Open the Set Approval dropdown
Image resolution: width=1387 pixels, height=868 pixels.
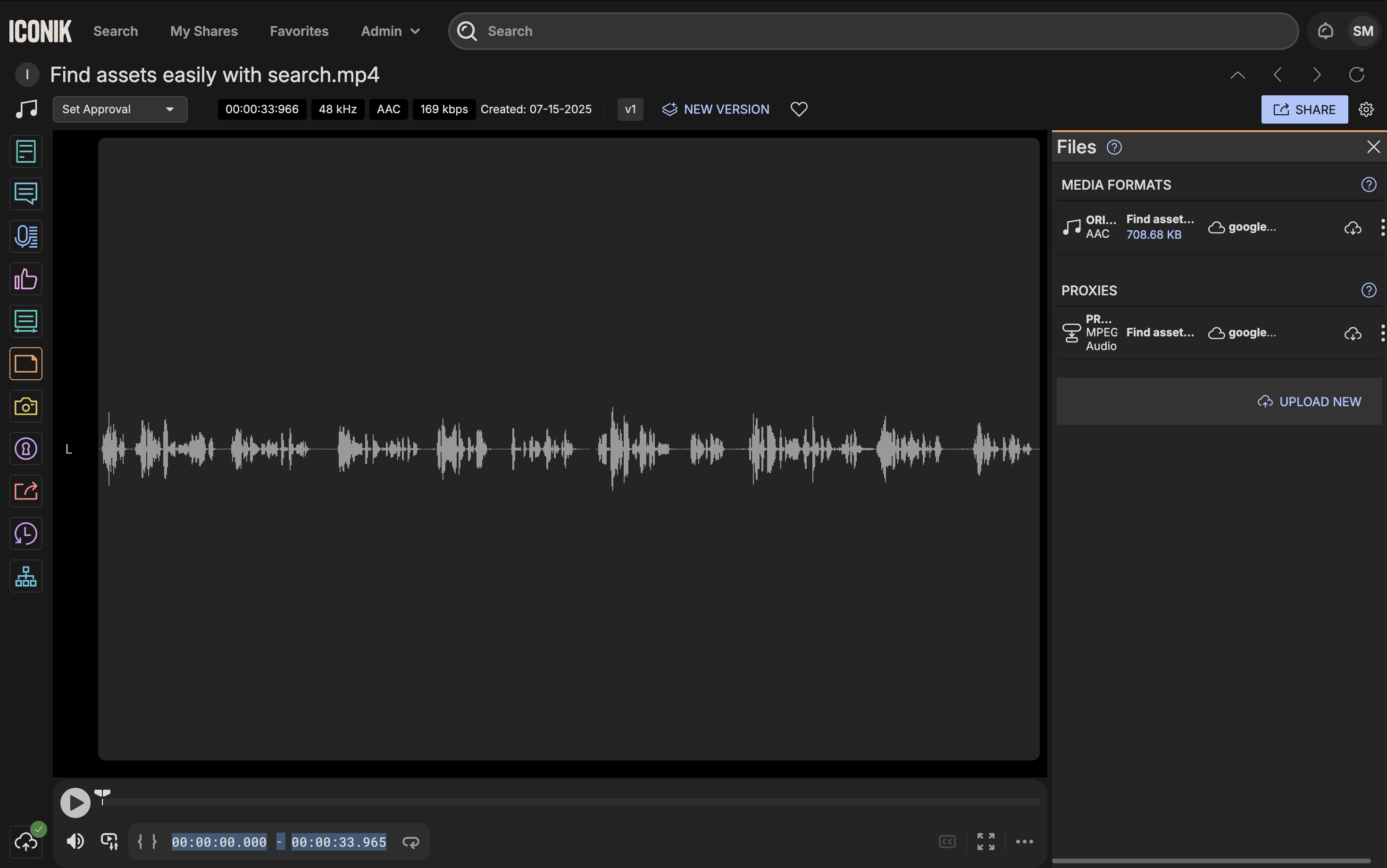pos(120,109)
